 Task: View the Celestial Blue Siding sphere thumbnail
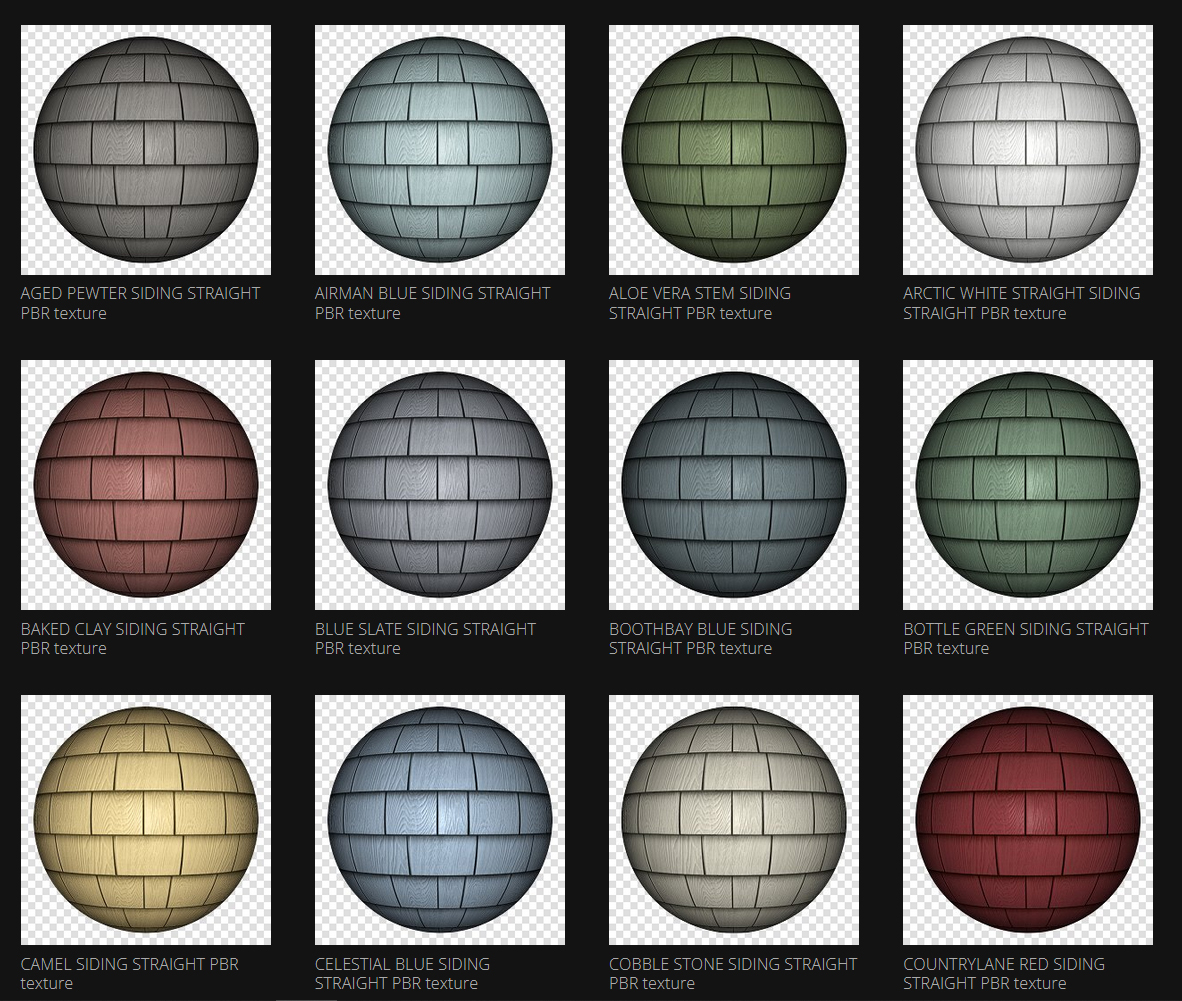pos(439,820)
